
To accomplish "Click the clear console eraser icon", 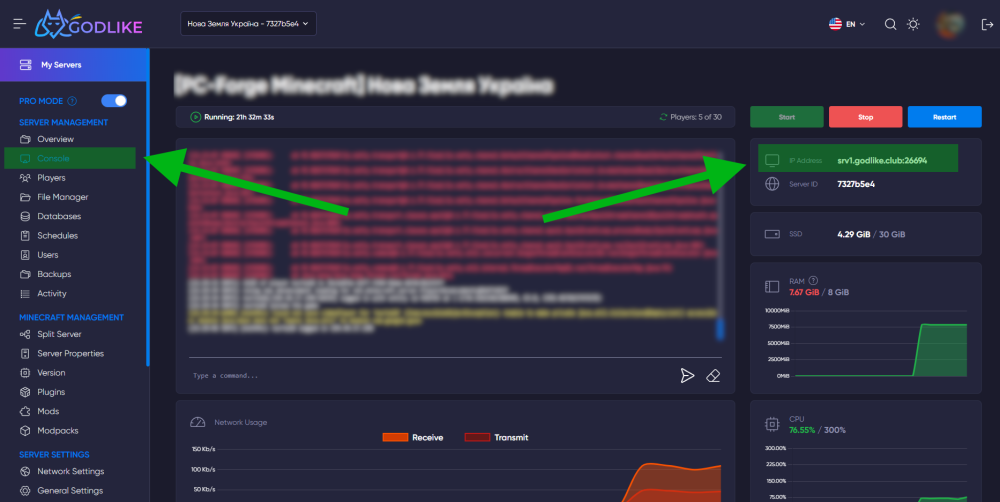I will coord(713,376).
